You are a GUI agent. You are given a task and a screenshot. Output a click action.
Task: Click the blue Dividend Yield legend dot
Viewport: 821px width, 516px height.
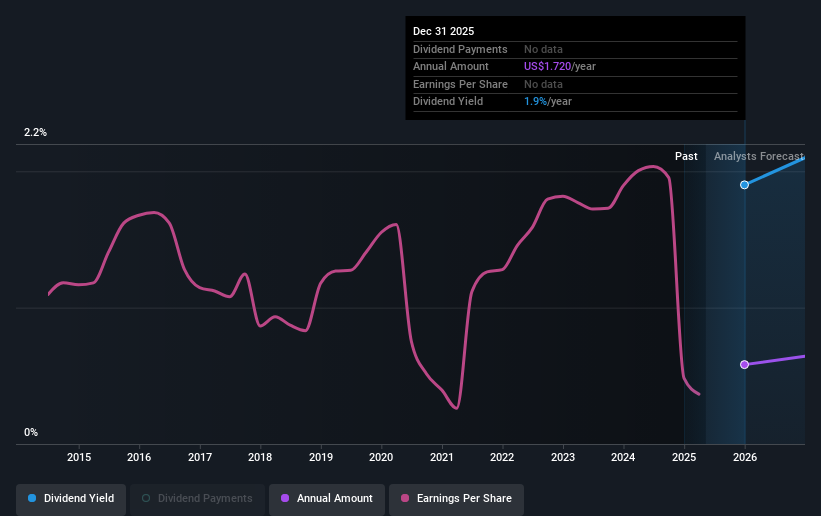pyautogui.click(x=32, y=498)
